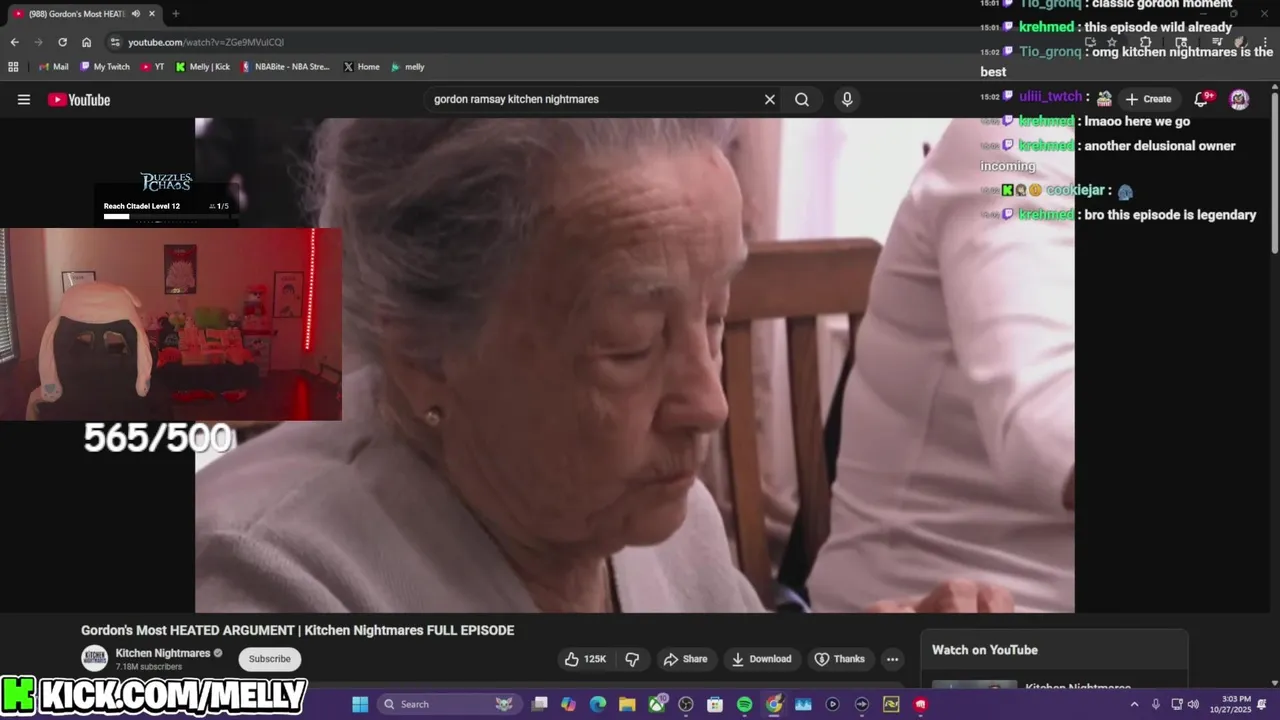1280x720 pixels.
Task: Open OBS Studio from the taskbar
Action: (x=686, y=704)
